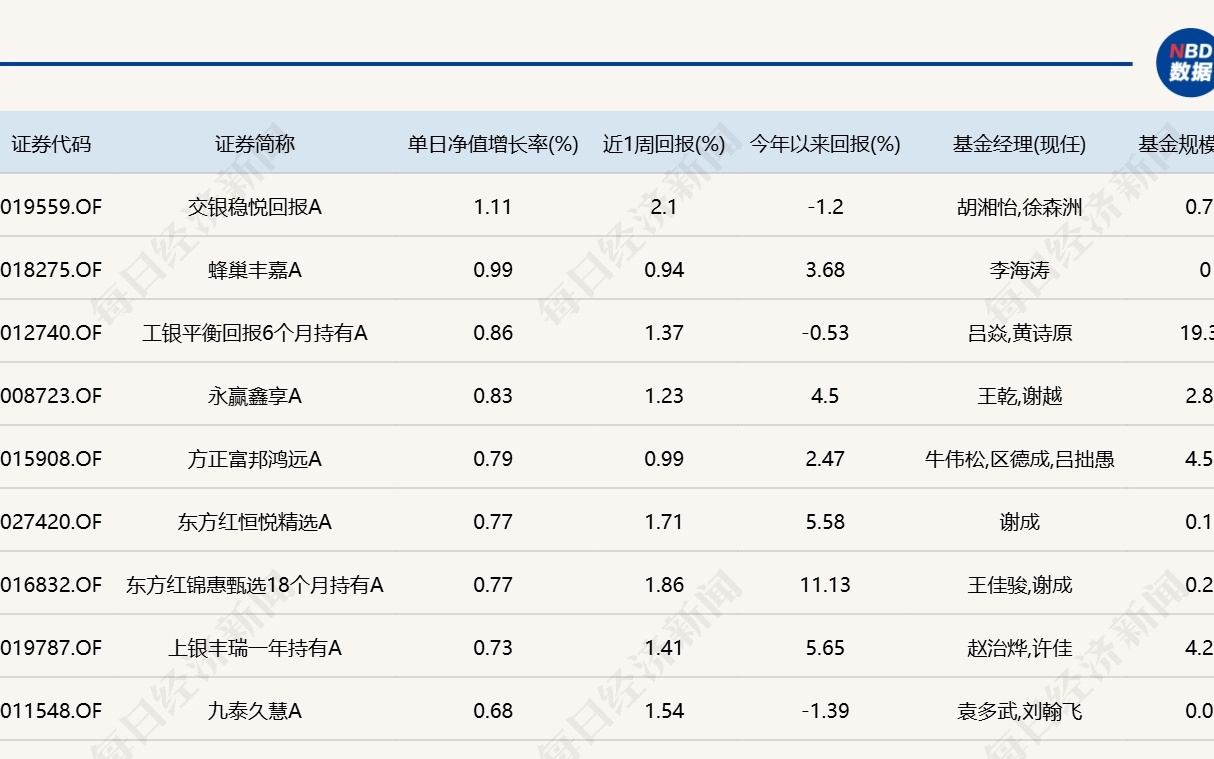Click fund name 交银稳悦回报A
Viewport: 1214px width, 759px height.
pyautogui.click(x=255, y=207)
